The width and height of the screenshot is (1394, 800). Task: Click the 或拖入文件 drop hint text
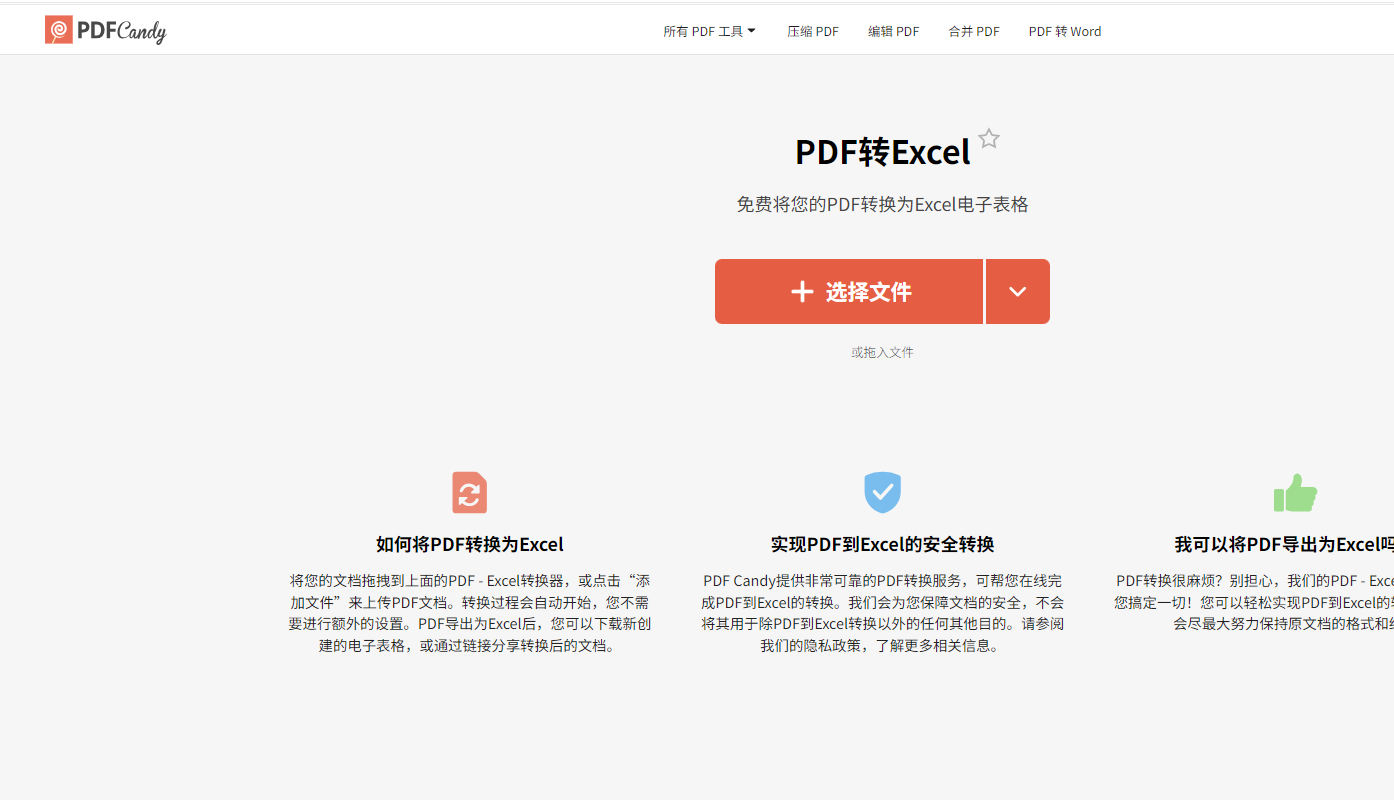[882, 352]
